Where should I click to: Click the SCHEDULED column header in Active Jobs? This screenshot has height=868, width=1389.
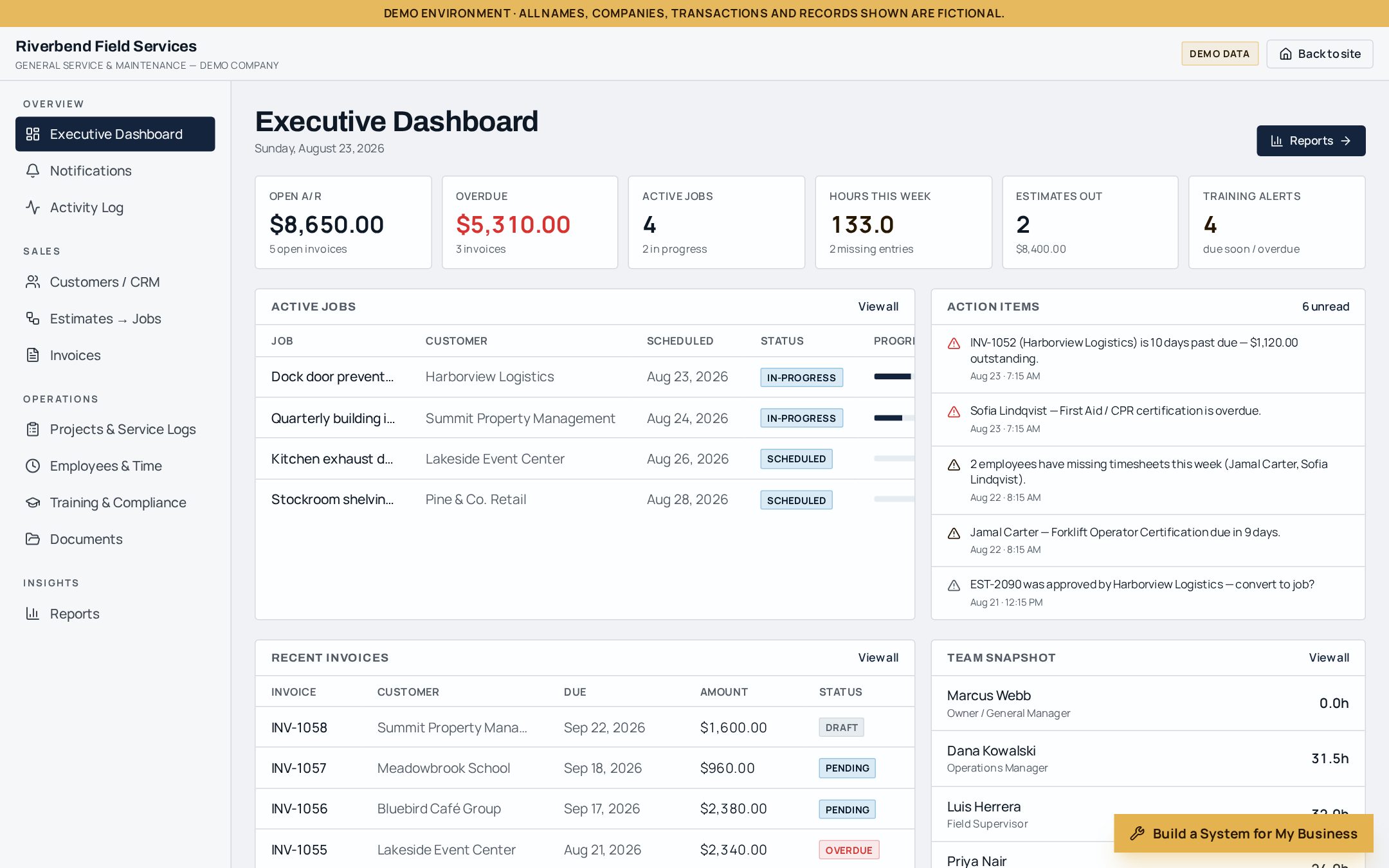coord(680,341)
